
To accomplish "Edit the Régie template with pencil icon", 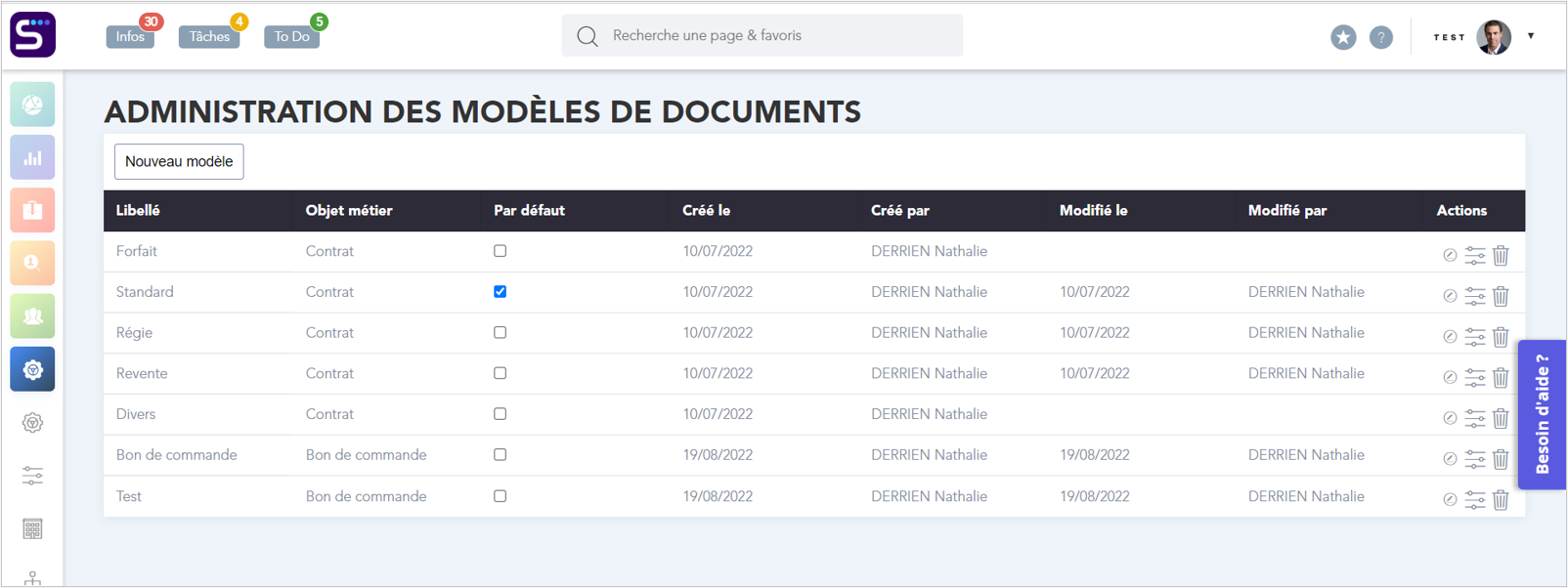I will [x=1450, y=337].
